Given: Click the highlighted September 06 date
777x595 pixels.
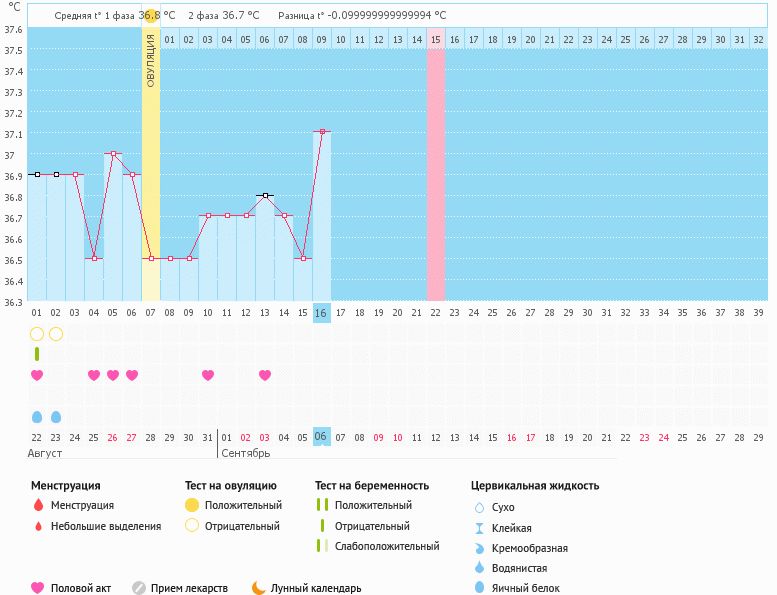Looking at the screenshot, I should tap(321, 437).
